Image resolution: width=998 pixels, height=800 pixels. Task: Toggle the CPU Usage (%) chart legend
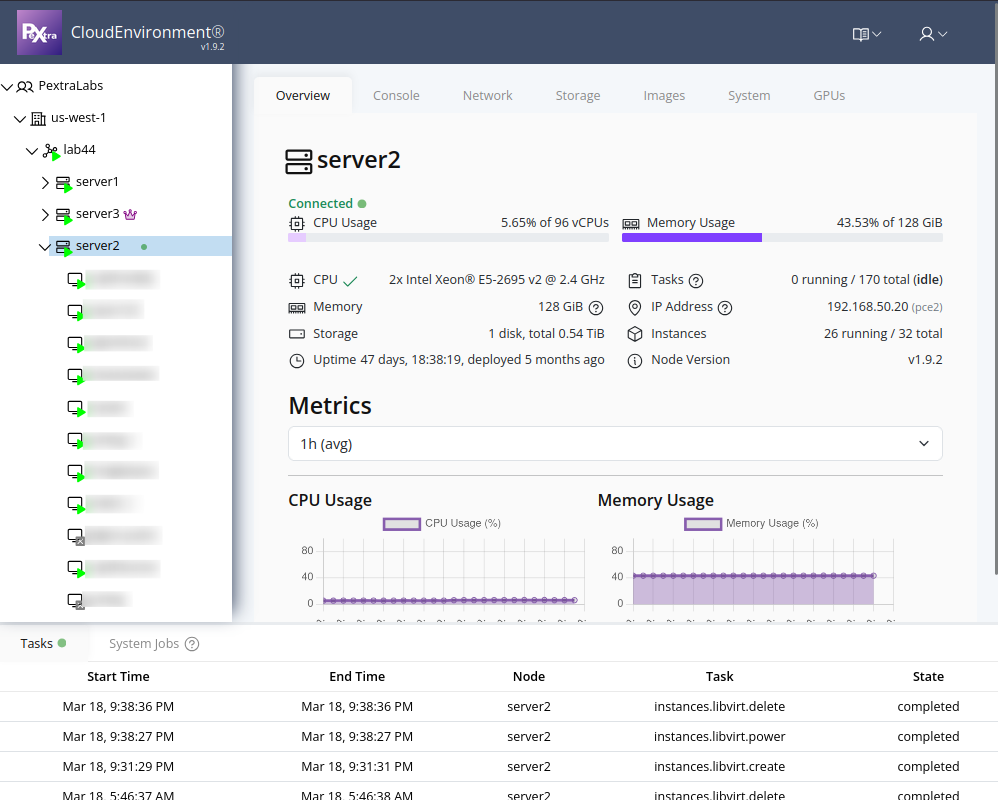tap(442, 524)
